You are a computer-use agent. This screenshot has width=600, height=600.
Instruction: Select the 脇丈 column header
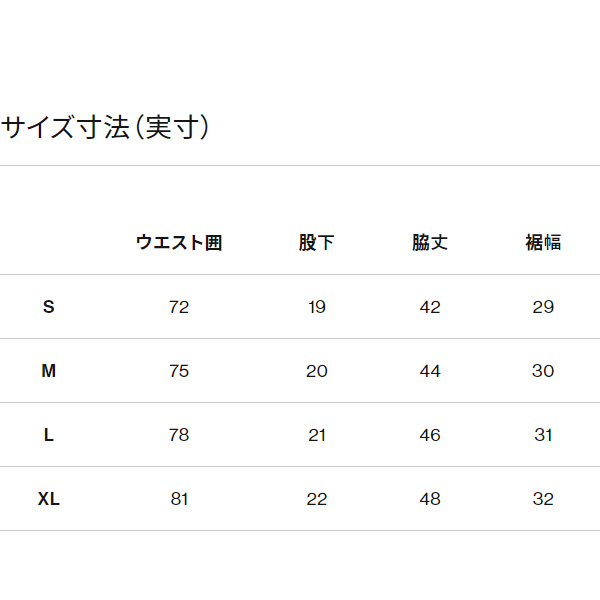pyautogui.click(x=430, y=243)
